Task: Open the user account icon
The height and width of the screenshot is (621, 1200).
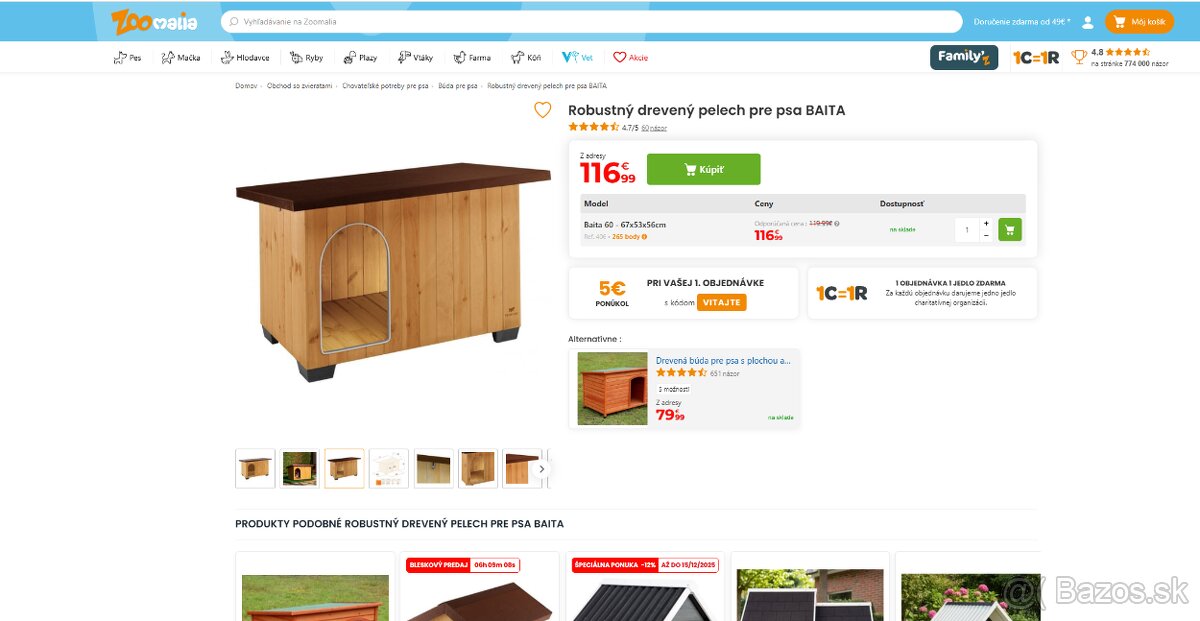Action: pos(1088,21)
